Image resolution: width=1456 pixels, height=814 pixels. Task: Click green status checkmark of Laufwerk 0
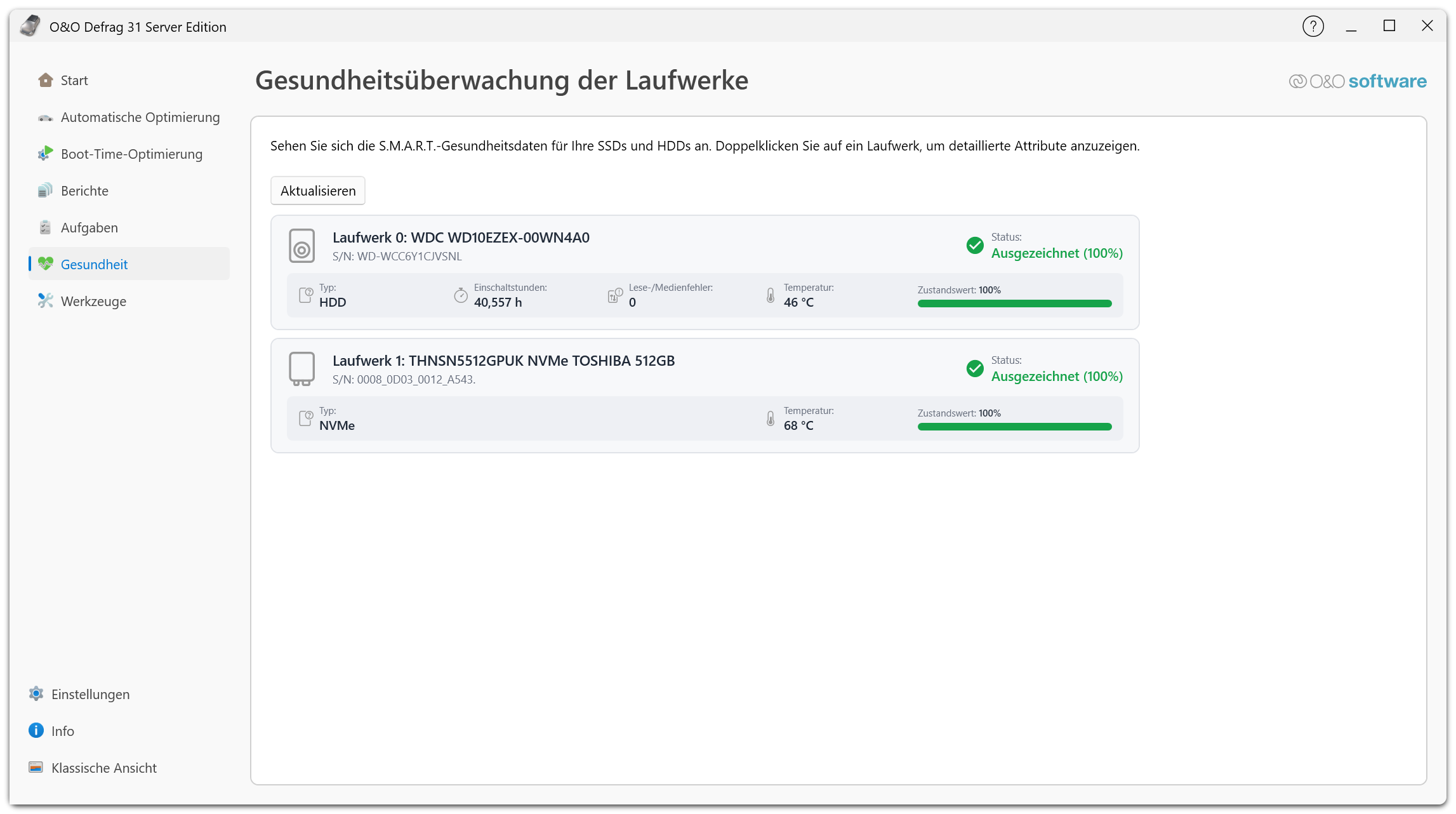(x=975, y=245)
